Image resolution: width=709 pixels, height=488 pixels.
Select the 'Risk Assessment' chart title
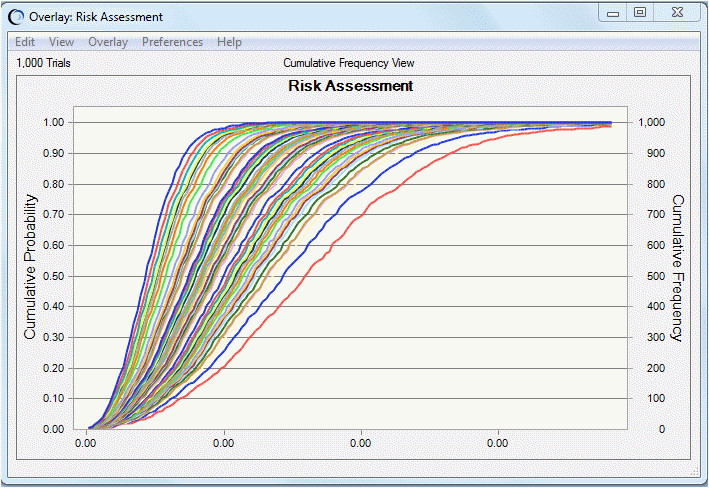350,85
